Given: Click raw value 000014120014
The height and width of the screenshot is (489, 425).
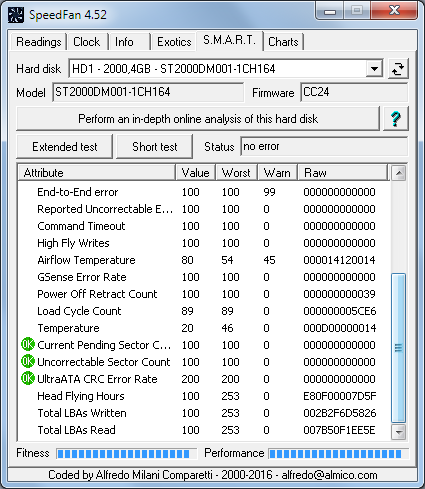Looking at the screenshot, I should pos(339,260).
